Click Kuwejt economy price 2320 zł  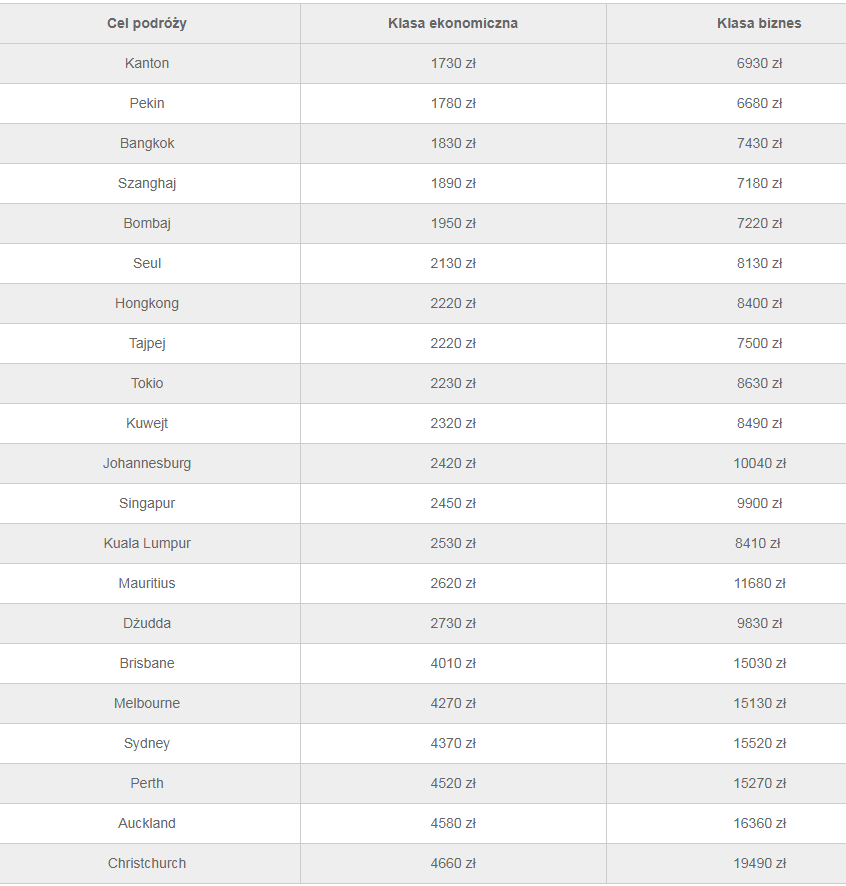pyautogui.click(x=453, y=424)
